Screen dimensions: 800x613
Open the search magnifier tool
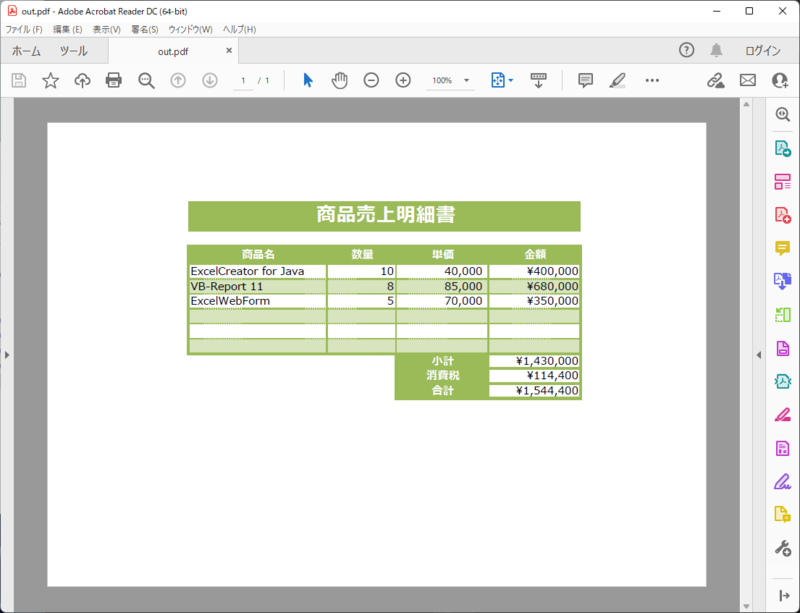pos(146,80)
